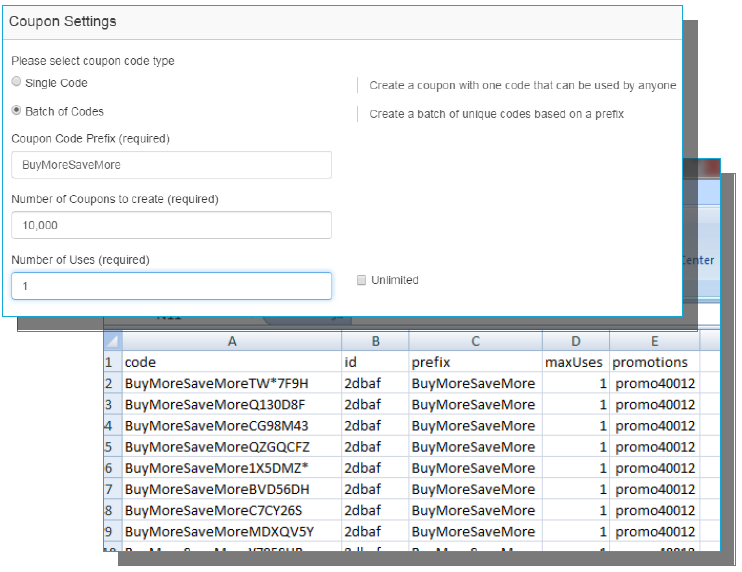Select cell BuyMoreSaveMoreC7CY26S
This screenshot has height=572, width=742.
pos(232,510)
